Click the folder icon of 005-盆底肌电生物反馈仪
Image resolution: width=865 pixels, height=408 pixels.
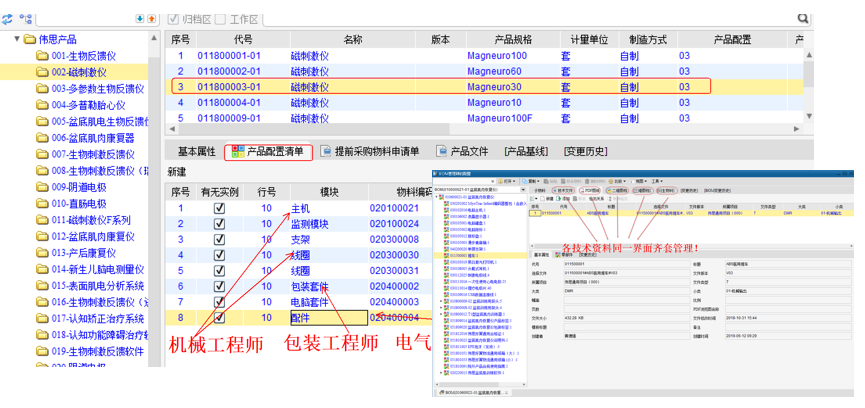[42, 122]
